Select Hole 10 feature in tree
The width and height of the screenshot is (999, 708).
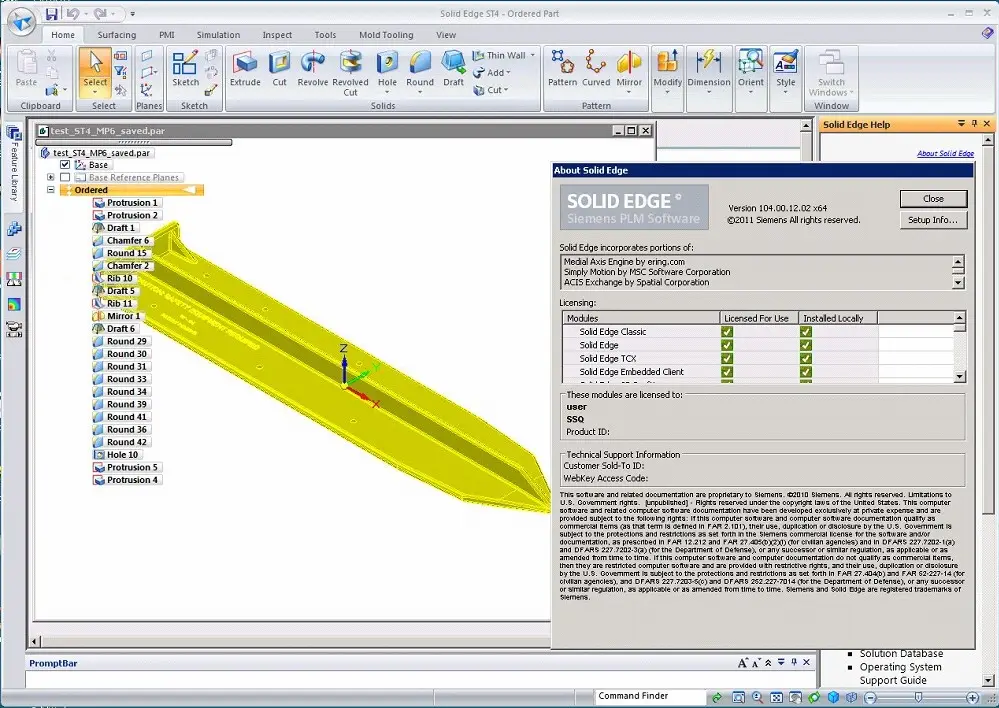click(x=117, y=454)
